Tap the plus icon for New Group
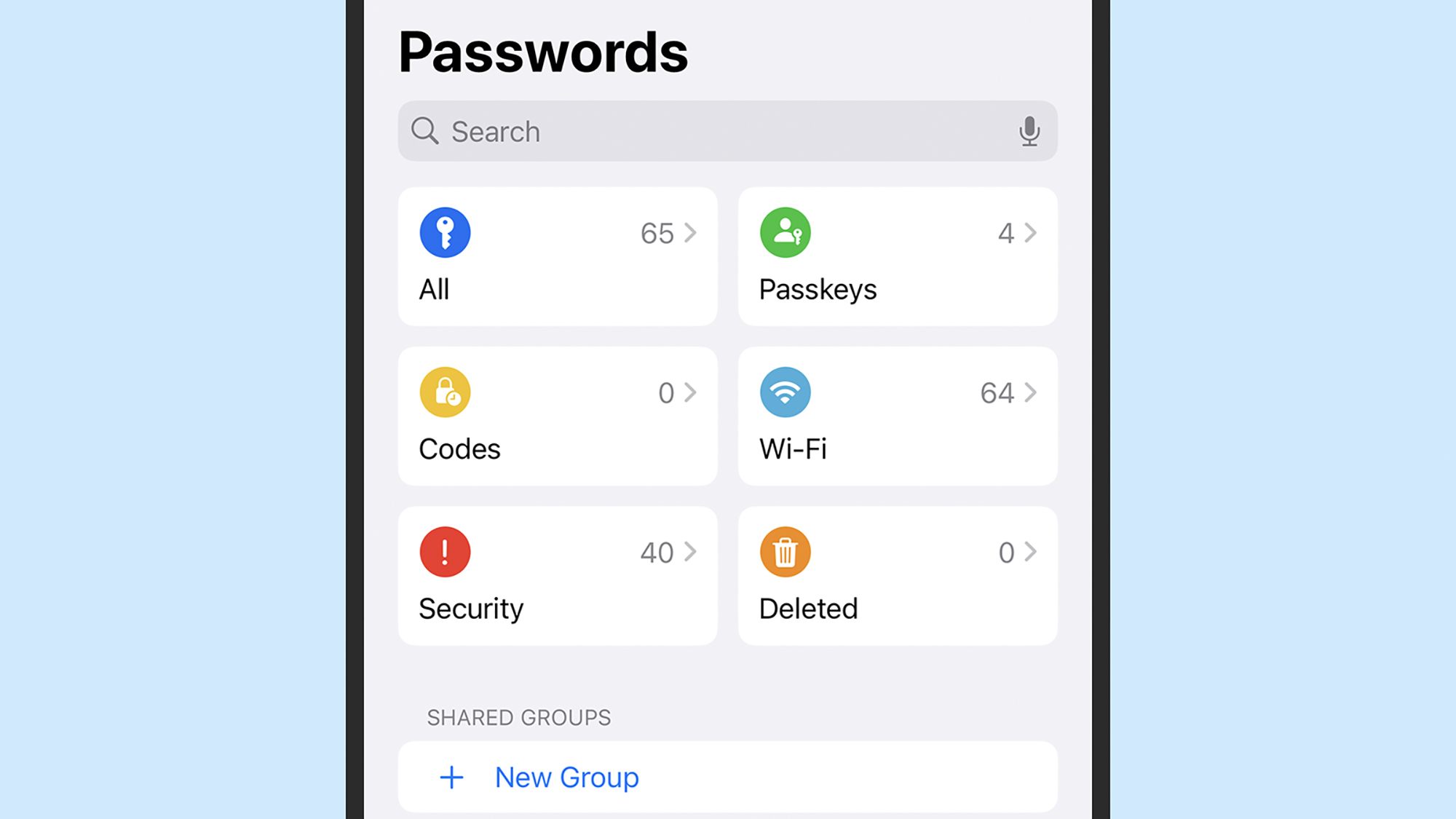The width and height of the screenshot is (1456, 819). coord(451,777)
